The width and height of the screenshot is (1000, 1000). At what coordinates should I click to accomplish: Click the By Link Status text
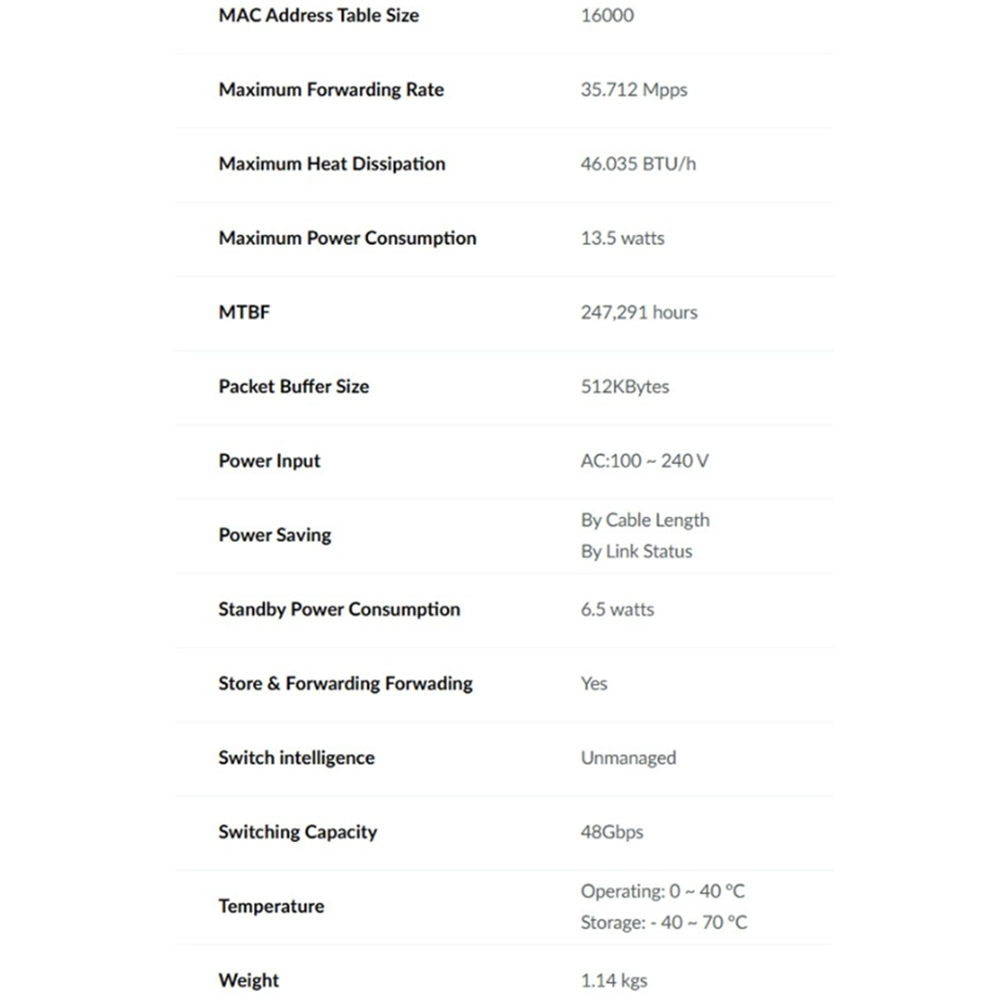point(636,551)
